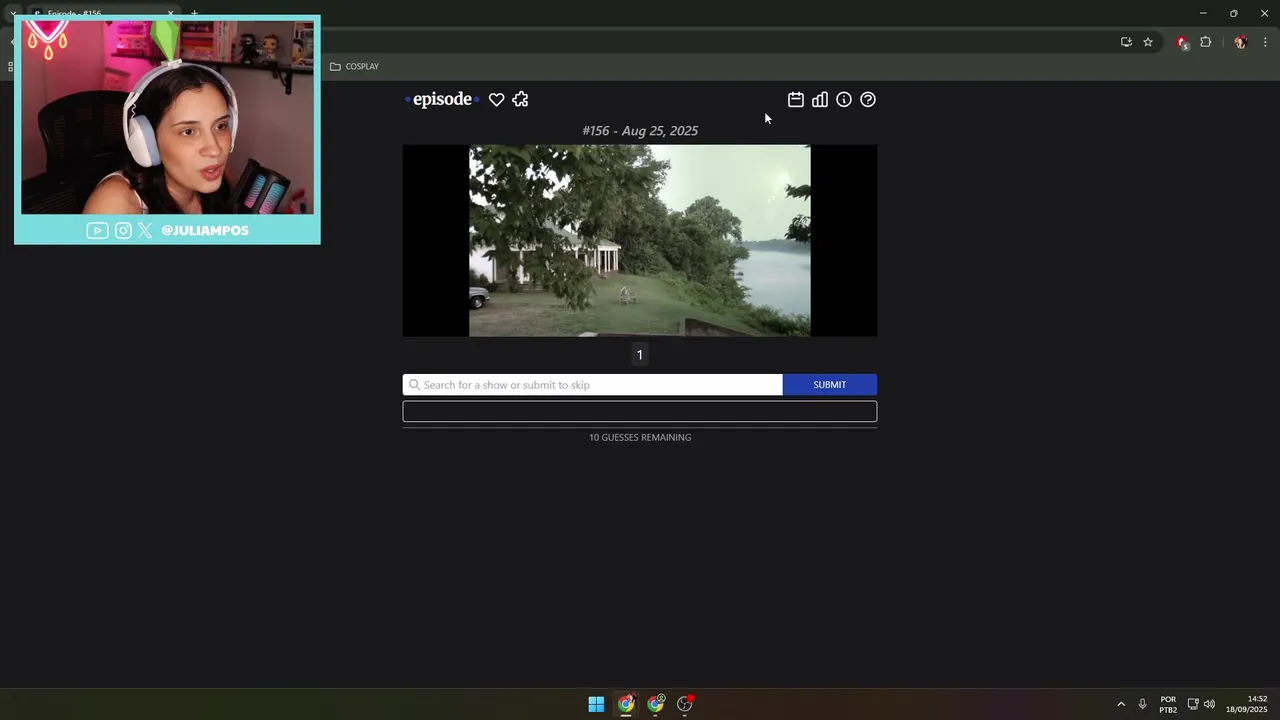Viewport: 1280px width, 720px height.
Task: Switch to second Chrome icon on taskbar
Action: tap(656, 704)
